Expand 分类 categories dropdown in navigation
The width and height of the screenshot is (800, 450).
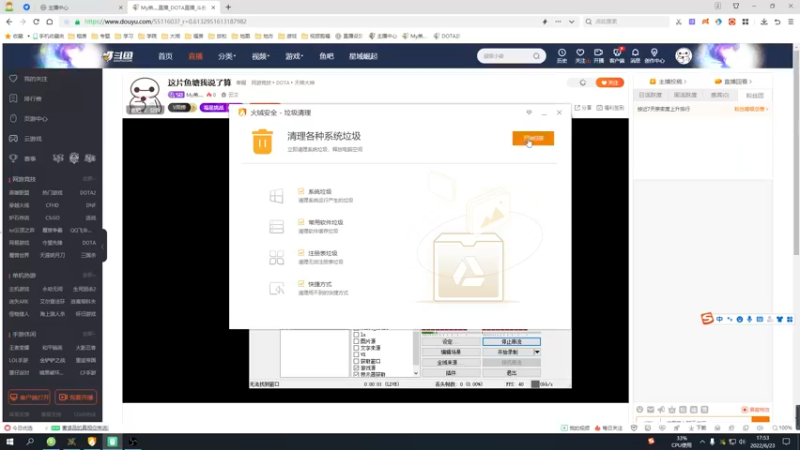click(227, 56)
